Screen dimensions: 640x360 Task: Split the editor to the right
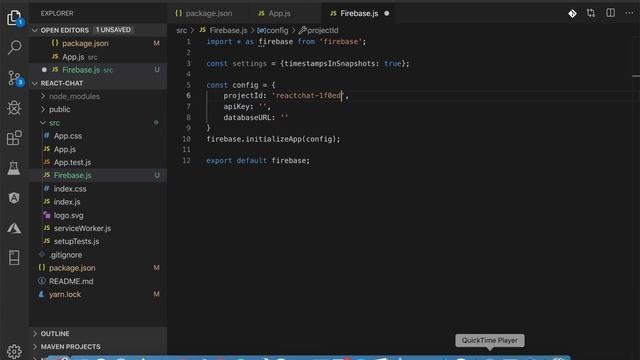point(611,13)
